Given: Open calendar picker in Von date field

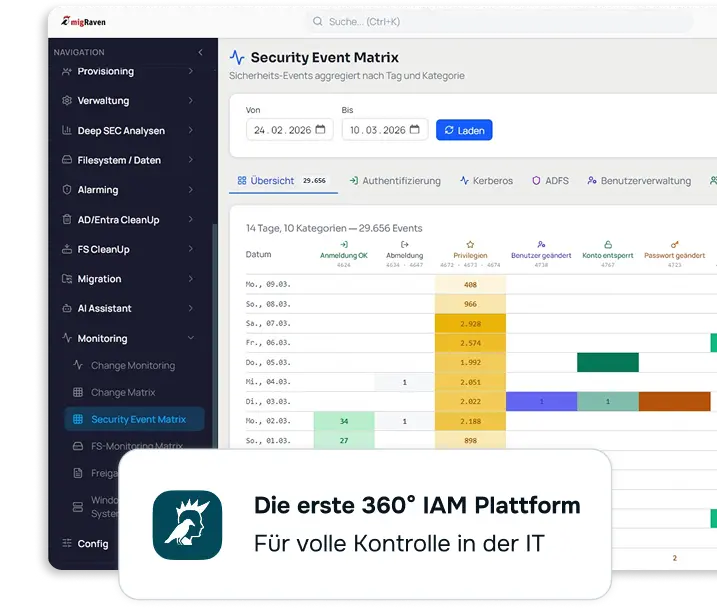Looking at the screenshot, I should (320, 130).
